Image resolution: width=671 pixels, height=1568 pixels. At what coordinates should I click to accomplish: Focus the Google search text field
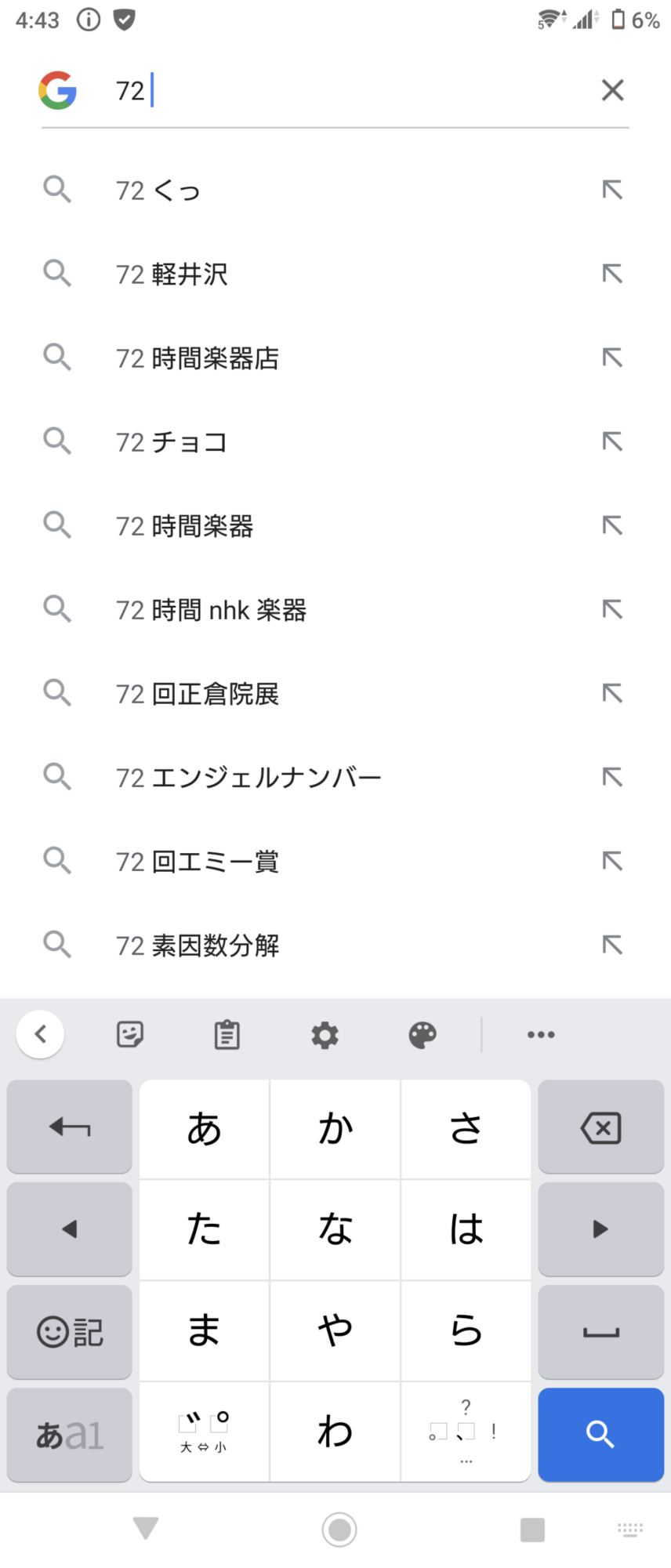(x=353, y=91)
